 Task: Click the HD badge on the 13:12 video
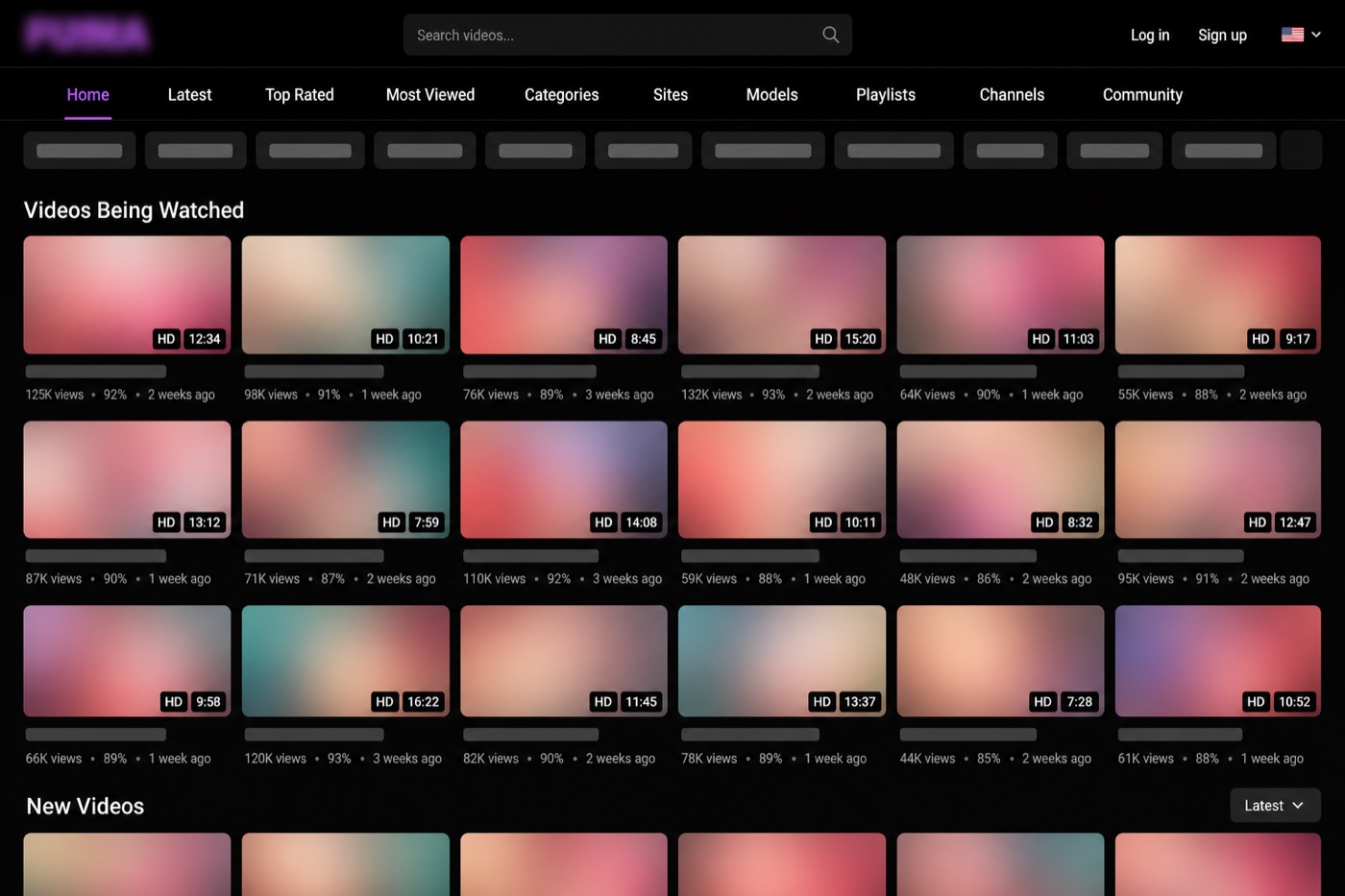[166, 522]
